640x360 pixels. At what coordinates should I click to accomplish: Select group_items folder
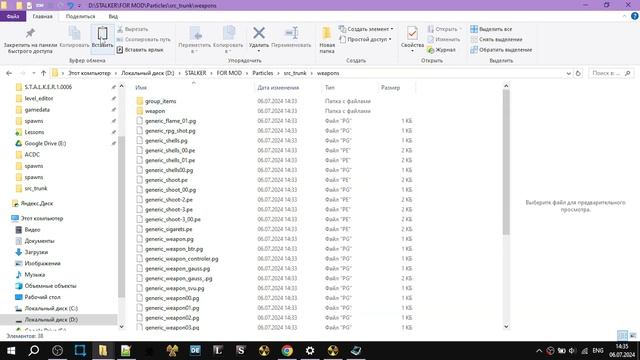pos(160,101)
